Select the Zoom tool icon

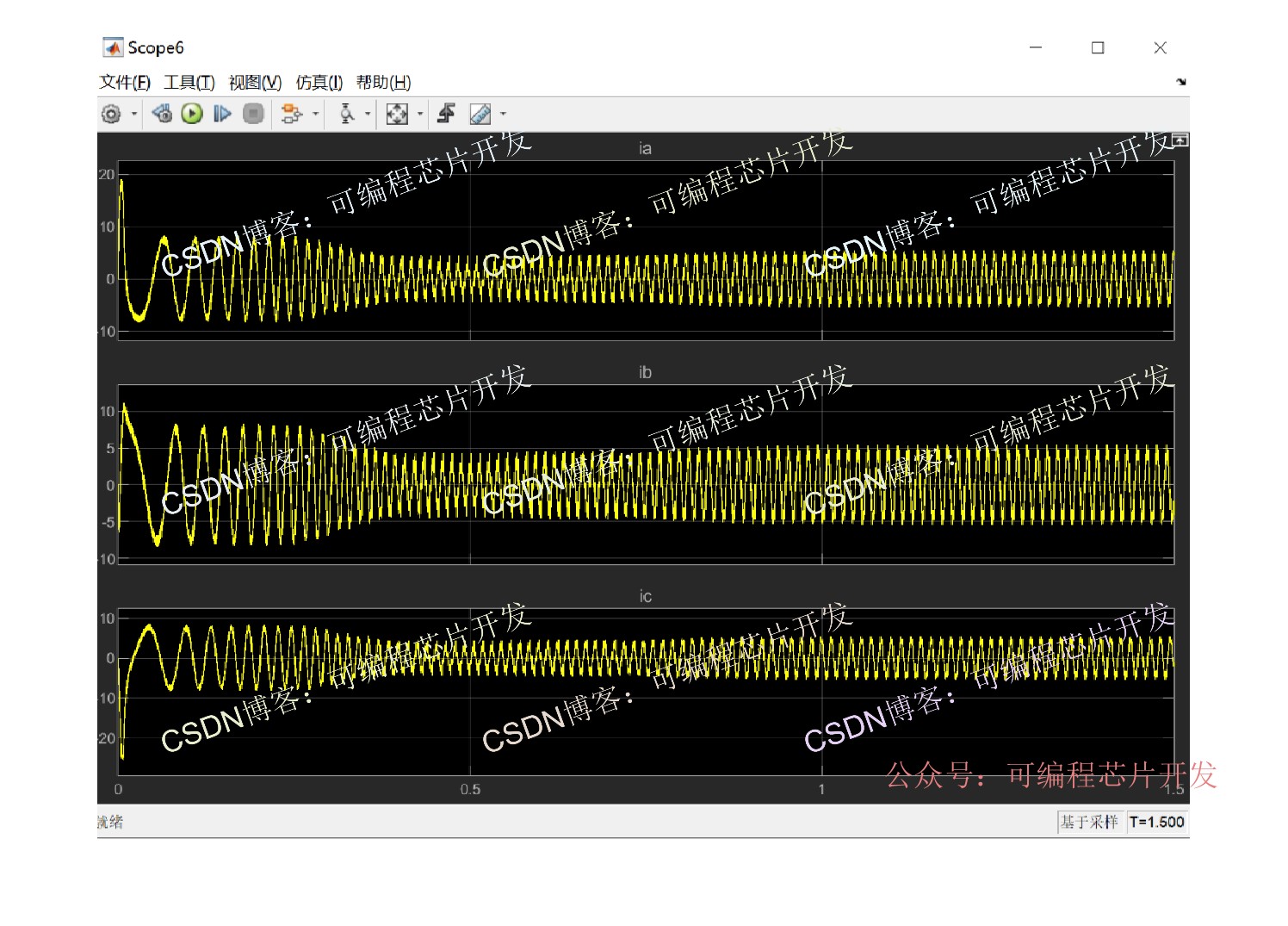(346, 114)
